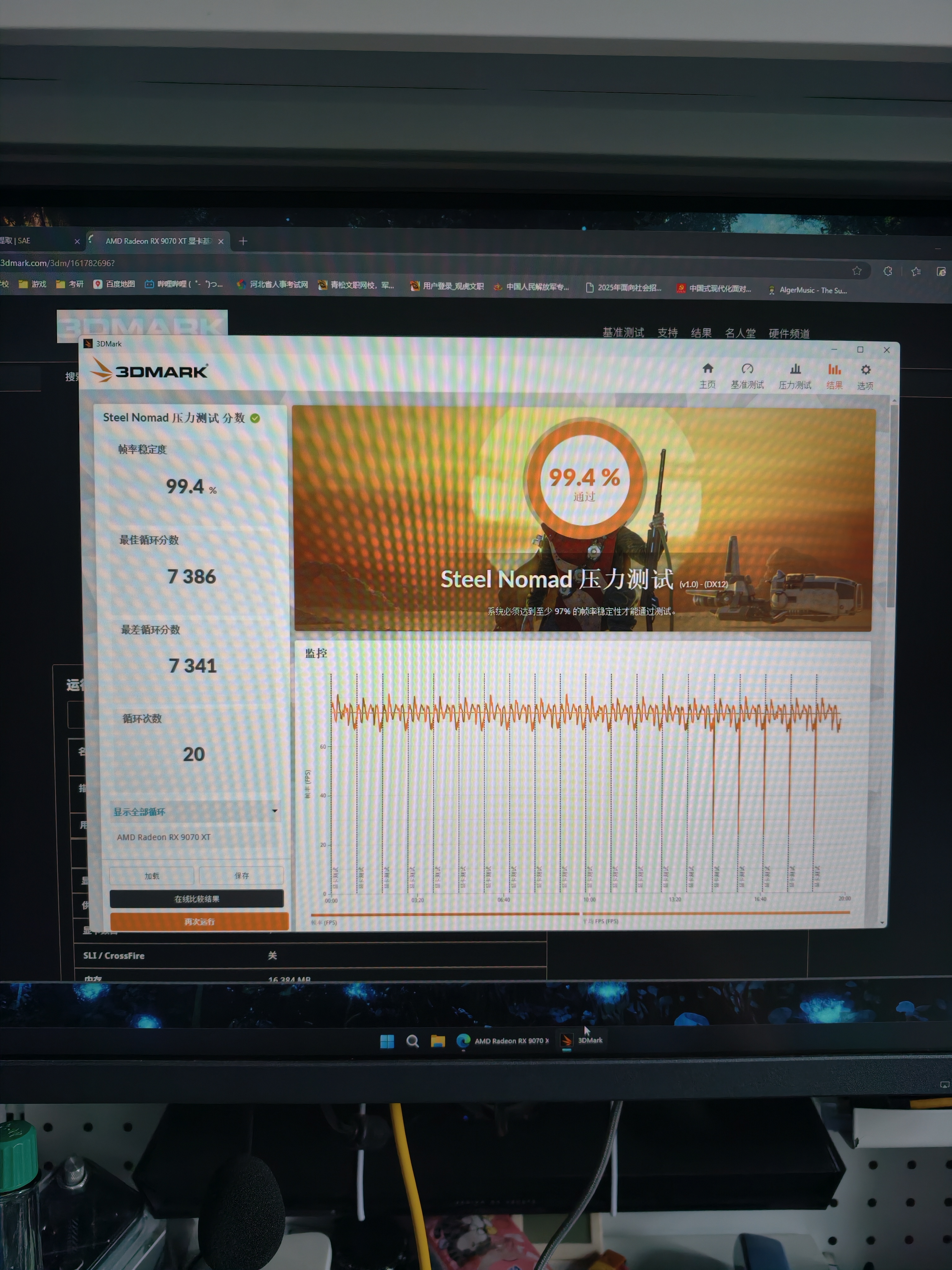The width and height of the screenshot is (952, 1270).
Task: Click the 循环次数 value 20
Action: pyautogui.click(x=194, y=754)
